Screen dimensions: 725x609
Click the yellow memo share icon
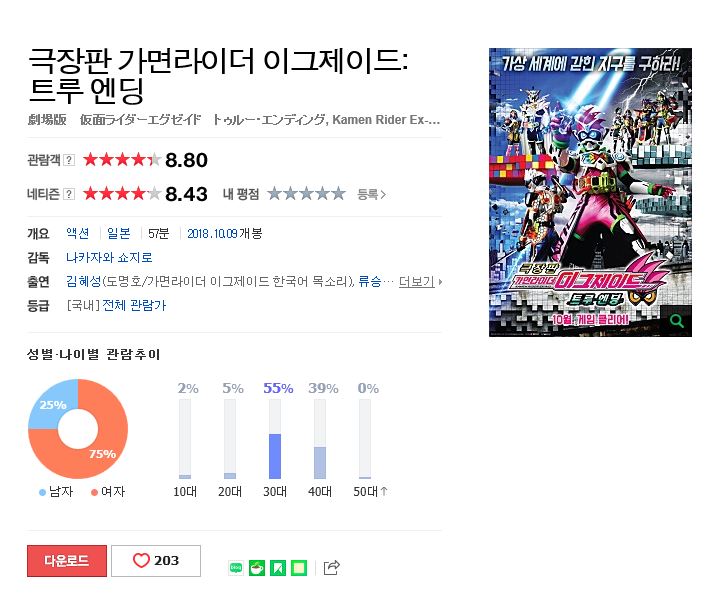pyautogui.click(x=299, y=567)
